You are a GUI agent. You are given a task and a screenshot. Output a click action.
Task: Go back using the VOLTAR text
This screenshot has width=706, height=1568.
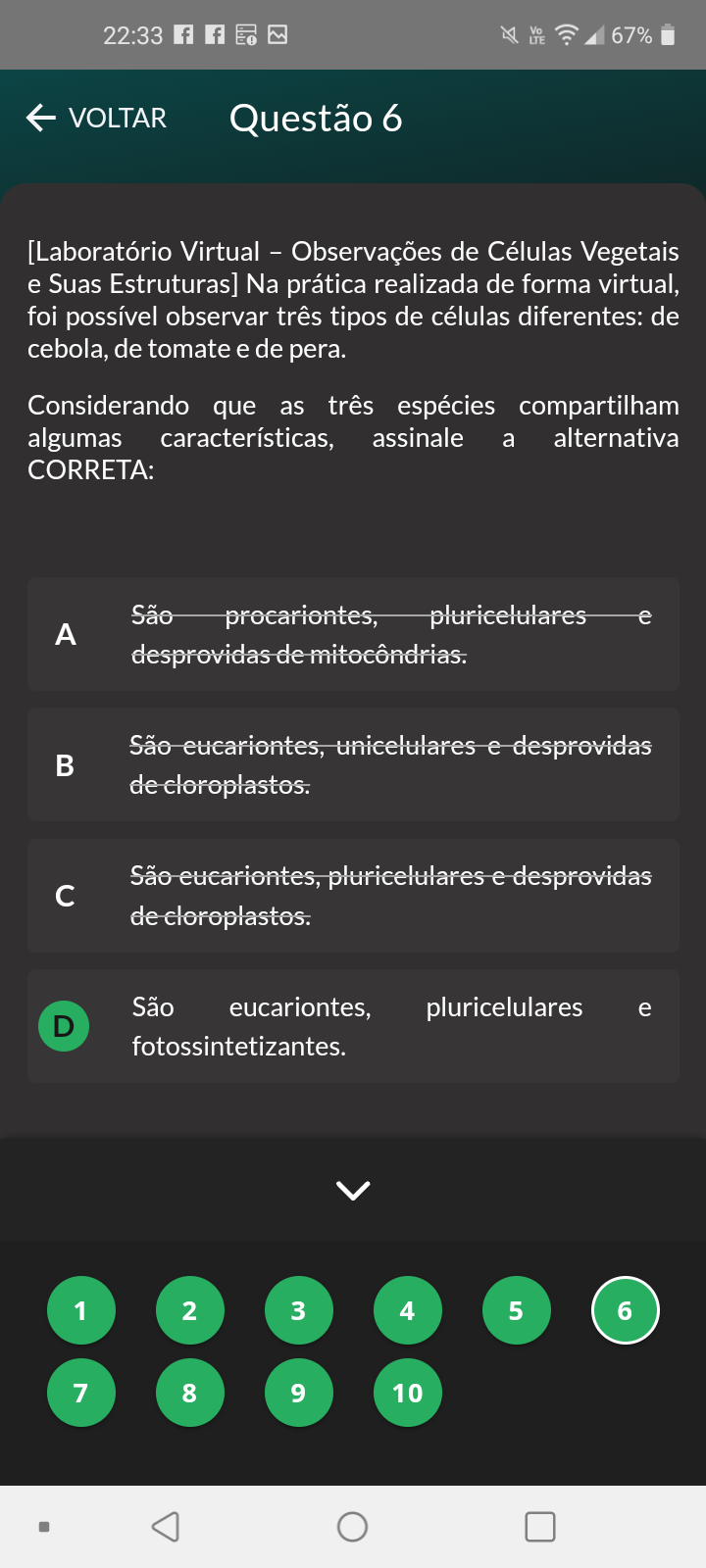[x=118, y=118]
